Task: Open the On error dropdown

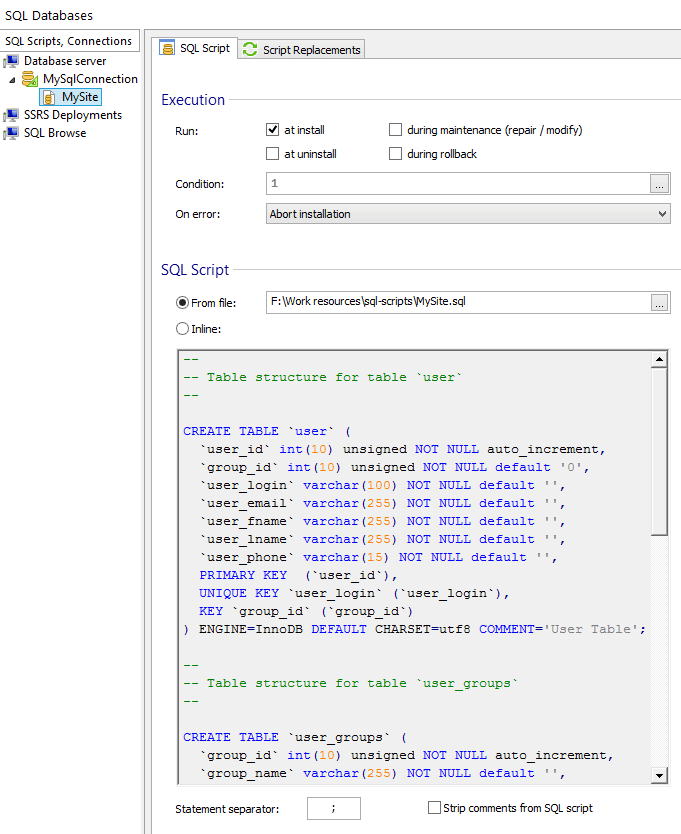Action: (x=468, y=214)
